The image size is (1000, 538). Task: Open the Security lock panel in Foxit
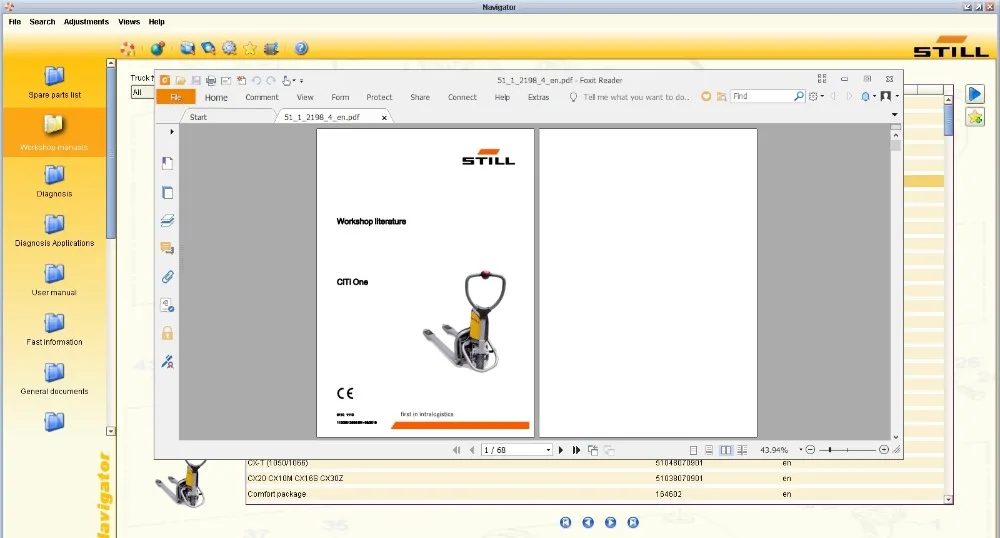pyautogui.click(x=167, y=333)
